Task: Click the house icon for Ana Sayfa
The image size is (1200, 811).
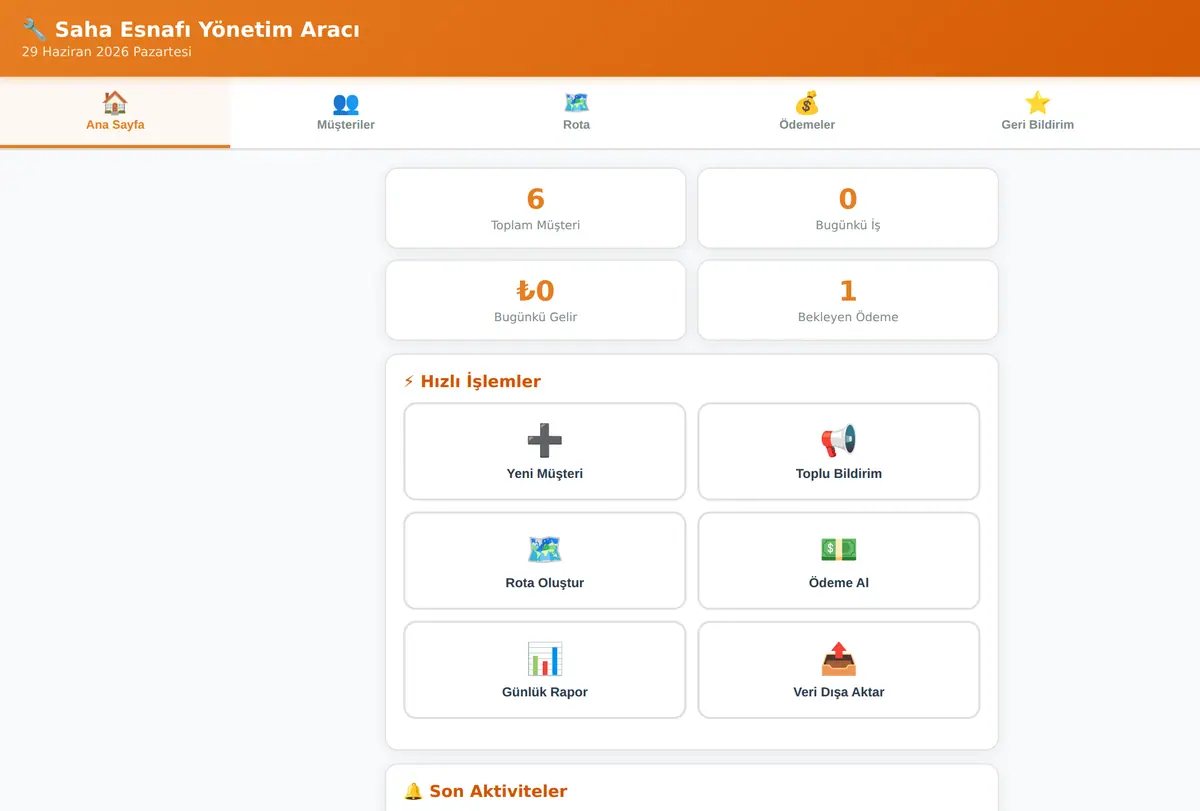Action: click(115, 103)
